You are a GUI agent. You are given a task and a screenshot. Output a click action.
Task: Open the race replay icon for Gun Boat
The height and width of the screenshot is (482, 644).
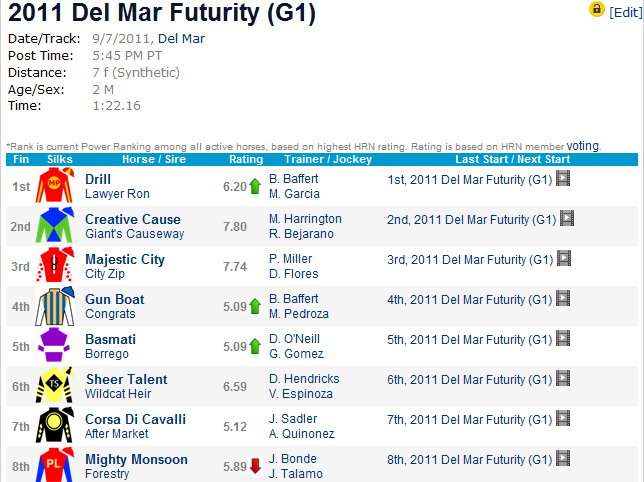pos(563,298)
